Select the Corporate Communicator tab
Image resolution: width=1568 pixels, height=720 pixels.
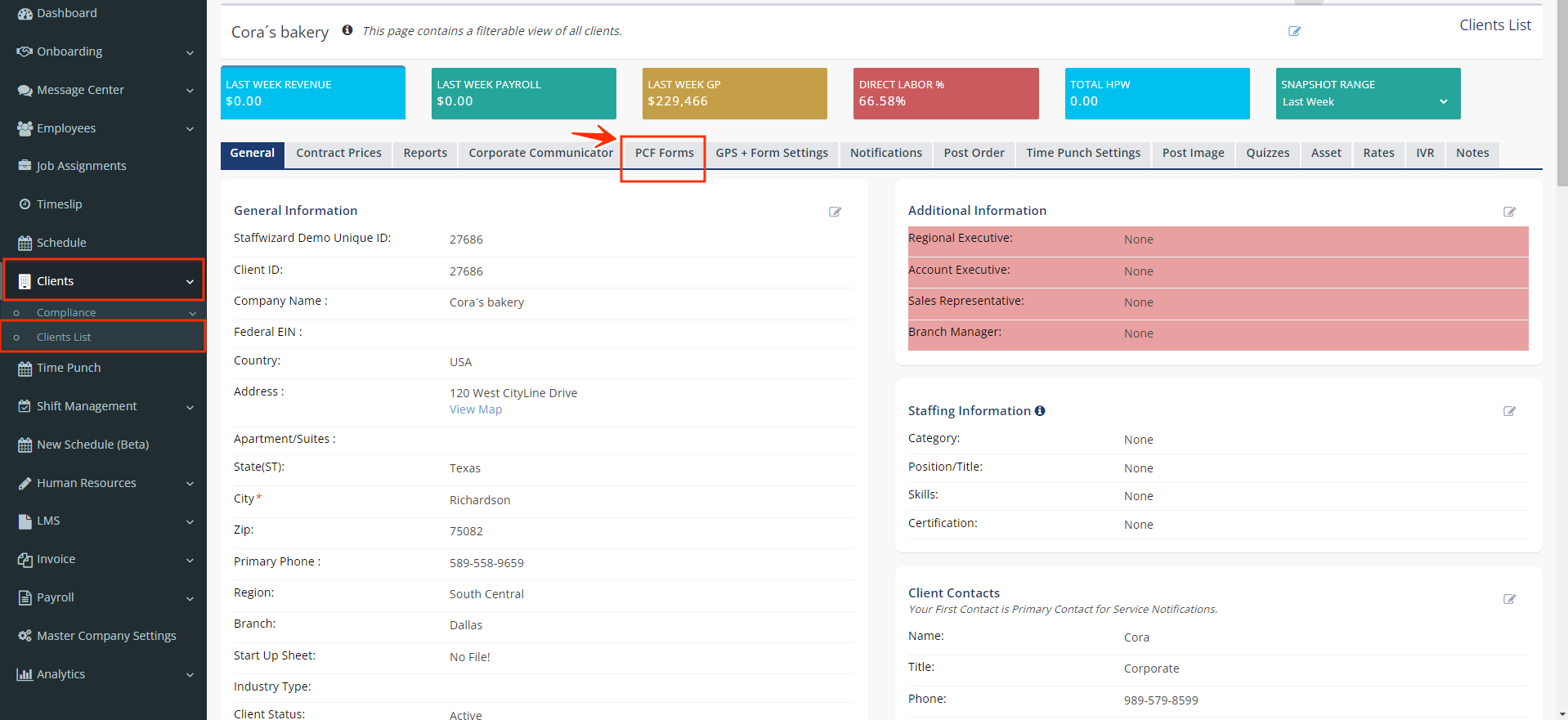tap(540, 154)
